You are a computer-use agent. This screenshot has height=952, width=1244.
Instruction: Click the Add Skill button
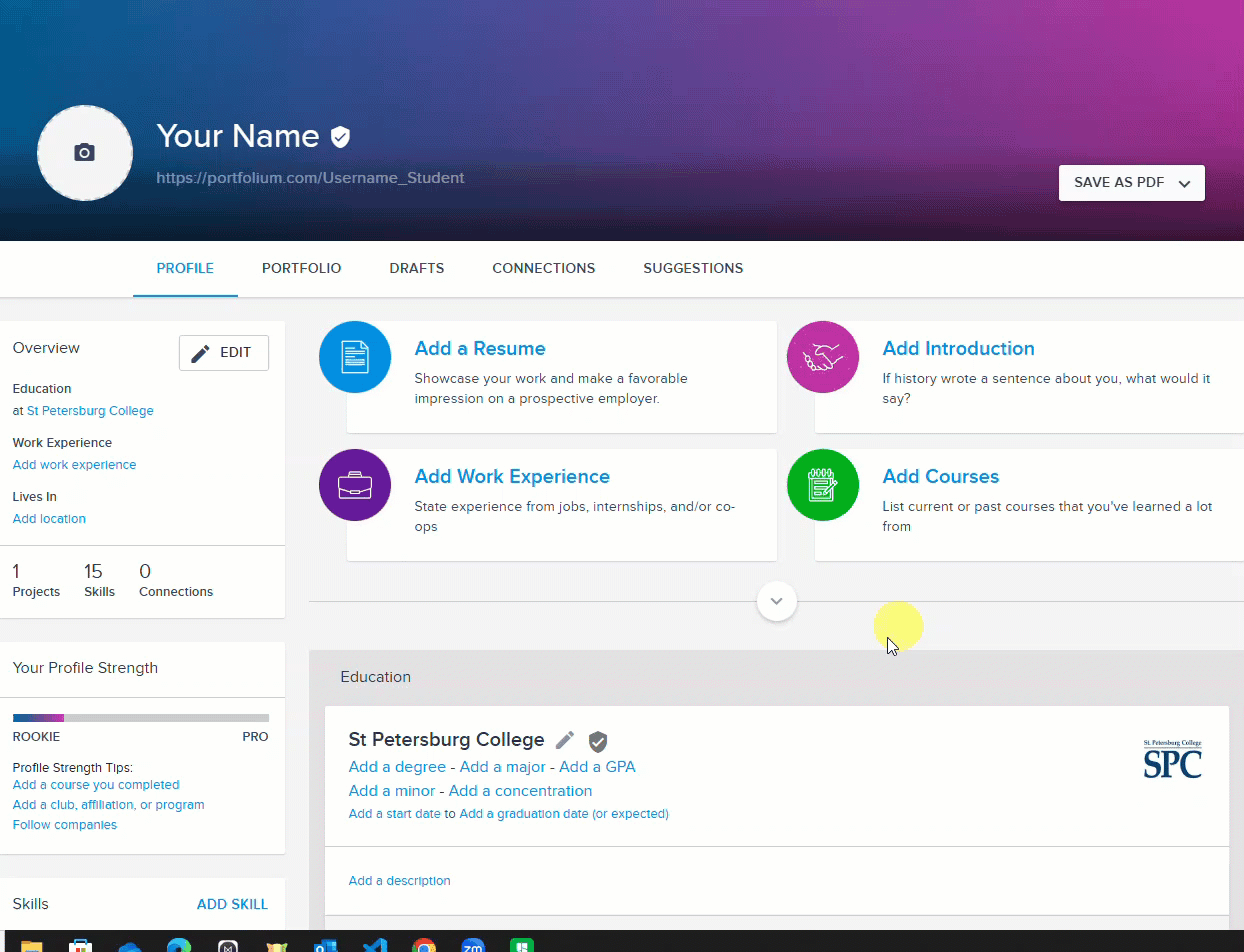tap(232, 904)
